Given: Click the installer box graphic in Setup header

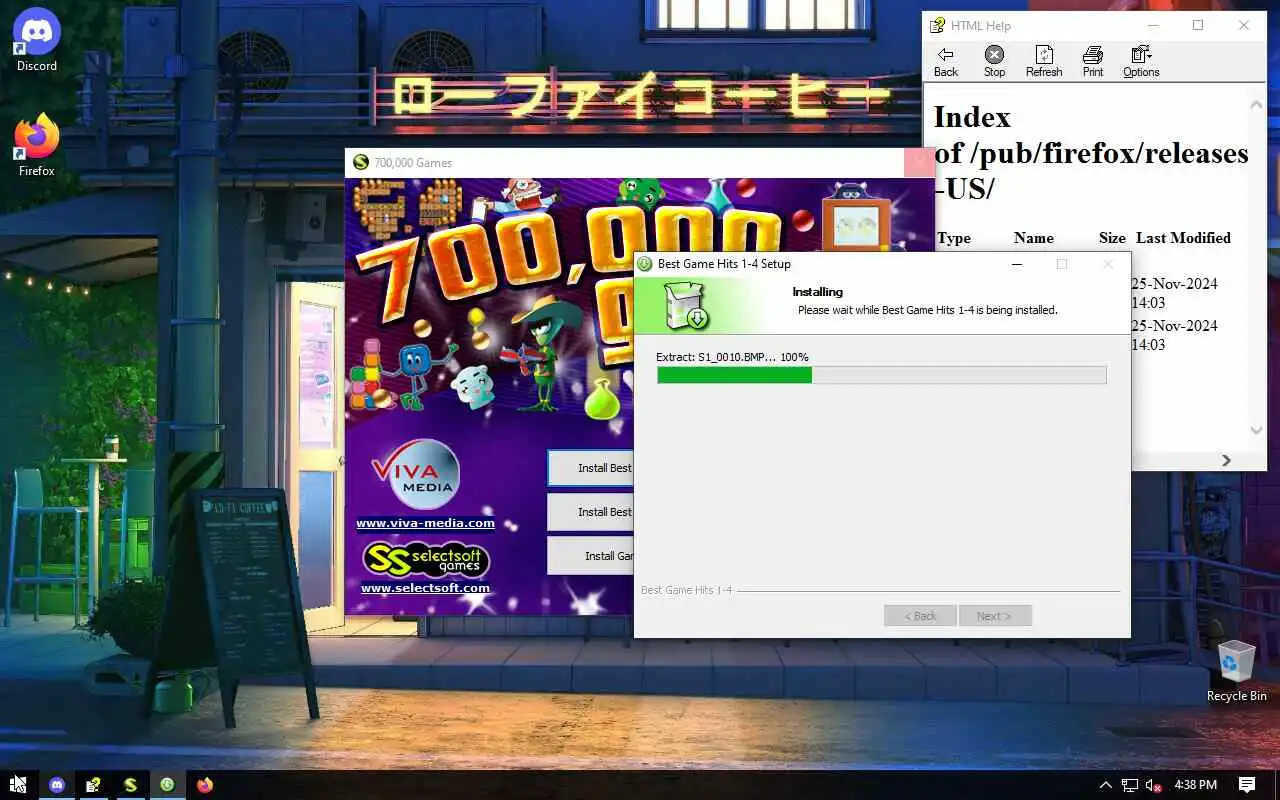Looking at the screenshot, I should (687, 306).
